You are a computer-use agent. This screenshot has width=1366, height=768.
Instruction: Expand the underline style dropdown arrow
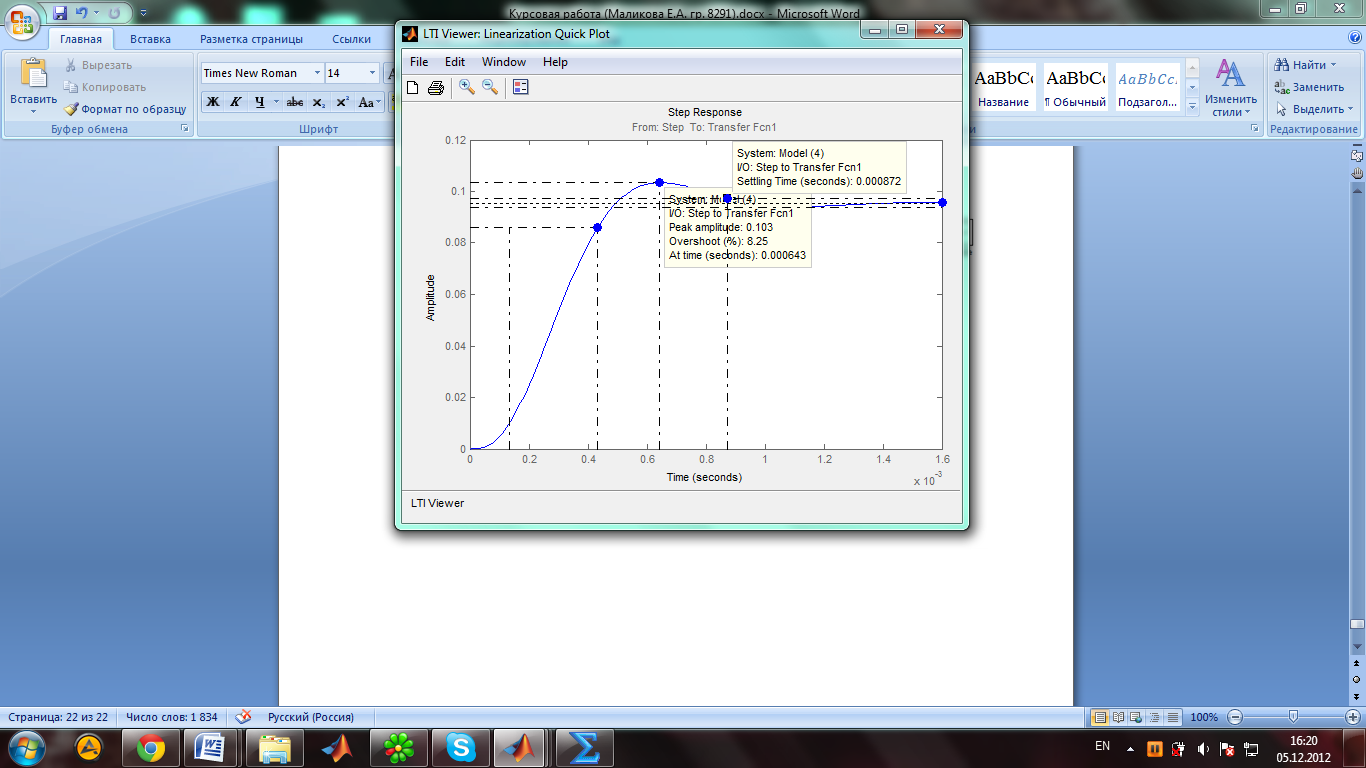tap(275, 102)
